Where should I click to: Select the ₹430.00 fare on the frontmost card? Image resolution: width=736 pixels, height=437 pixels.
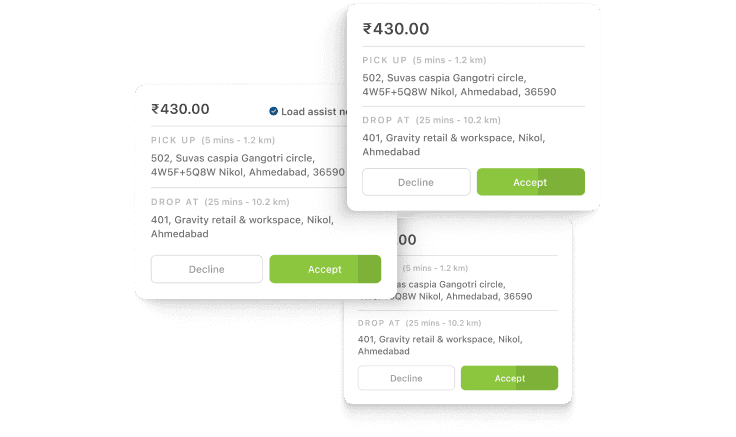[396, 29]
